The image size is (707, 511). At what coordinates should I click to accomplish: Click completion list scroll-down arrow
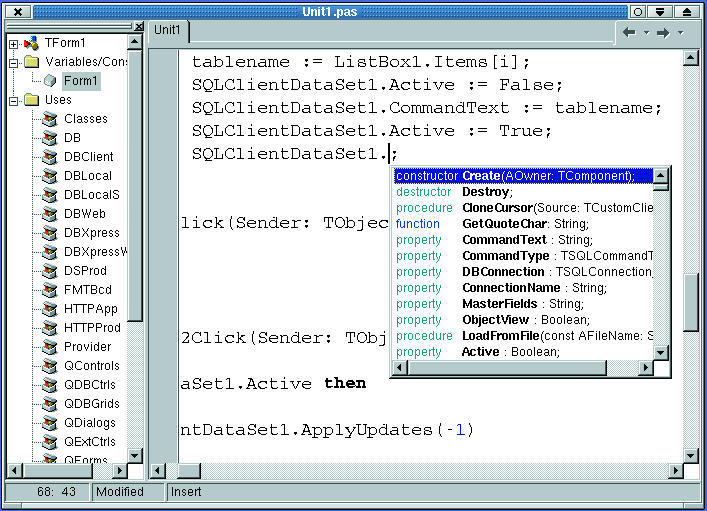(x=661, y=351)
